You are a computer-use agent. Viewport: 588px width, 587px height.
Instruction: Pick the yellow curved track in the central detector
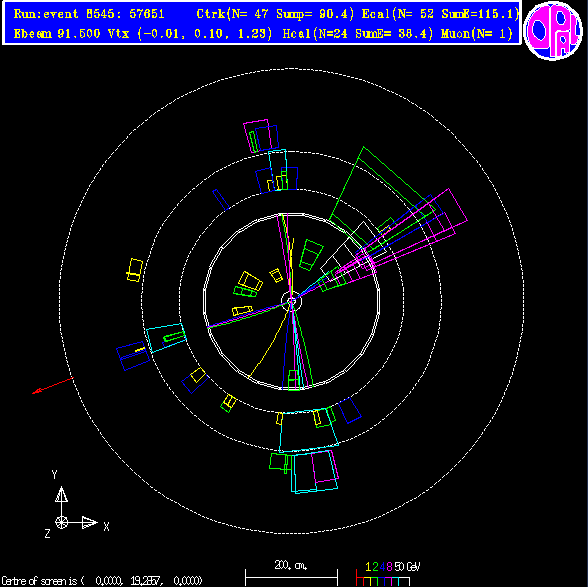(x=269, y=343)
